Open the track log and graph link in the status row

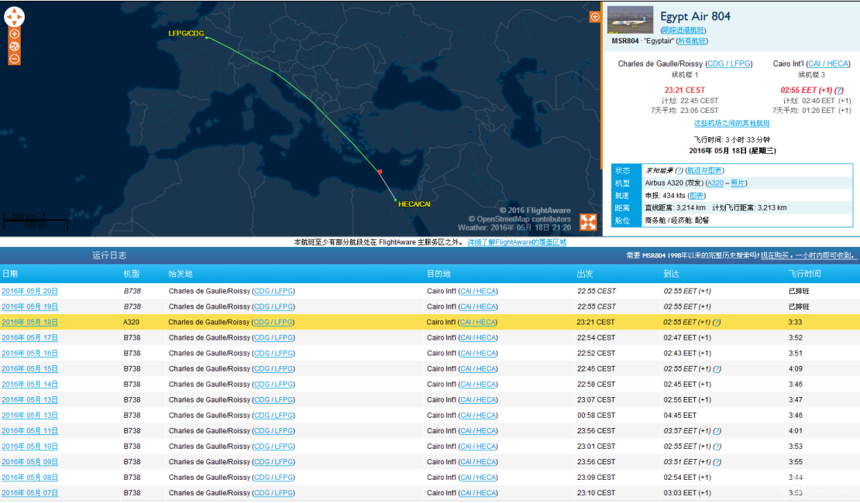click(x=704, y=171)
